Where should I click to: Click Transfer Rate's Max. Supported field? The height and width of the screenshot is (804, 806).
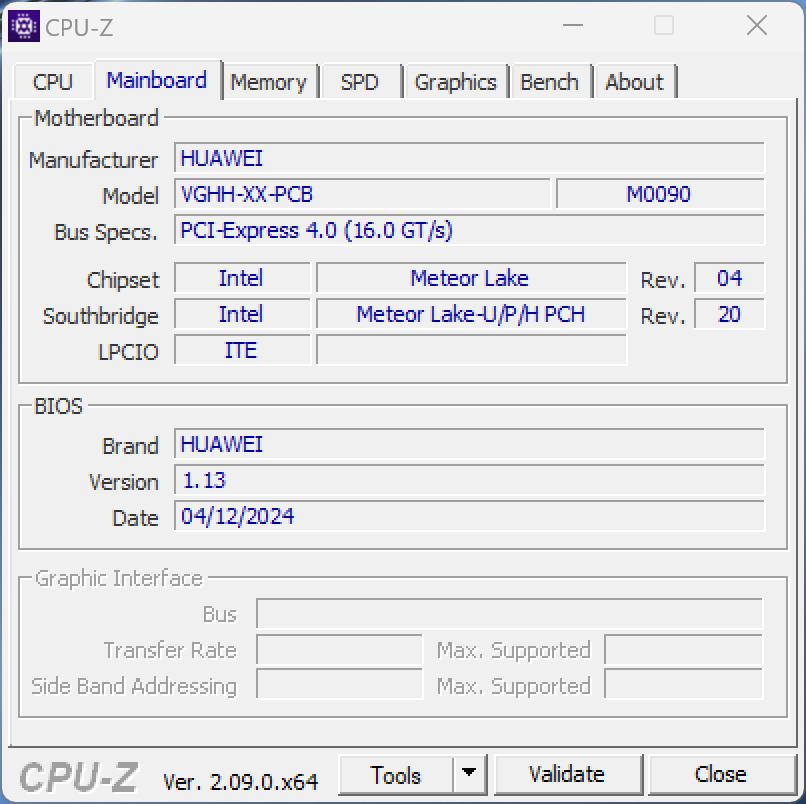(x=684, y=649)
